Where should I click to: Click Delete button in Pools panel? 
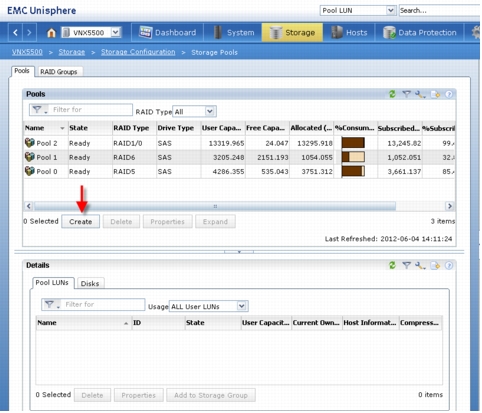(x=121, y=222)
